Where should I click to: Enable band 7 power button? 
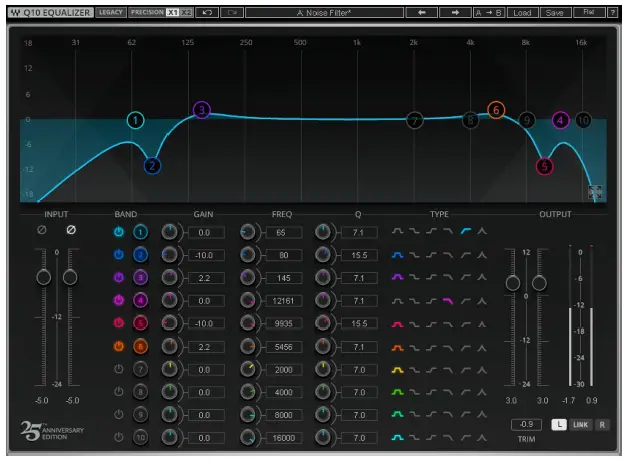(119, 370)
